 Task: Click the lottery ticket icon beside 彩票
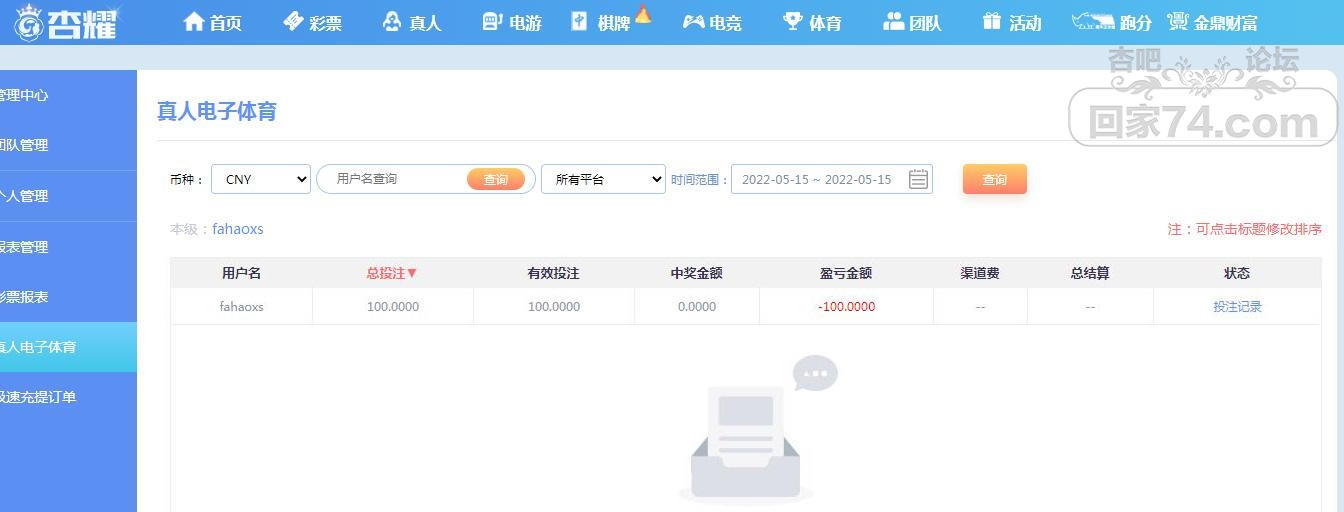click(293, 22)
